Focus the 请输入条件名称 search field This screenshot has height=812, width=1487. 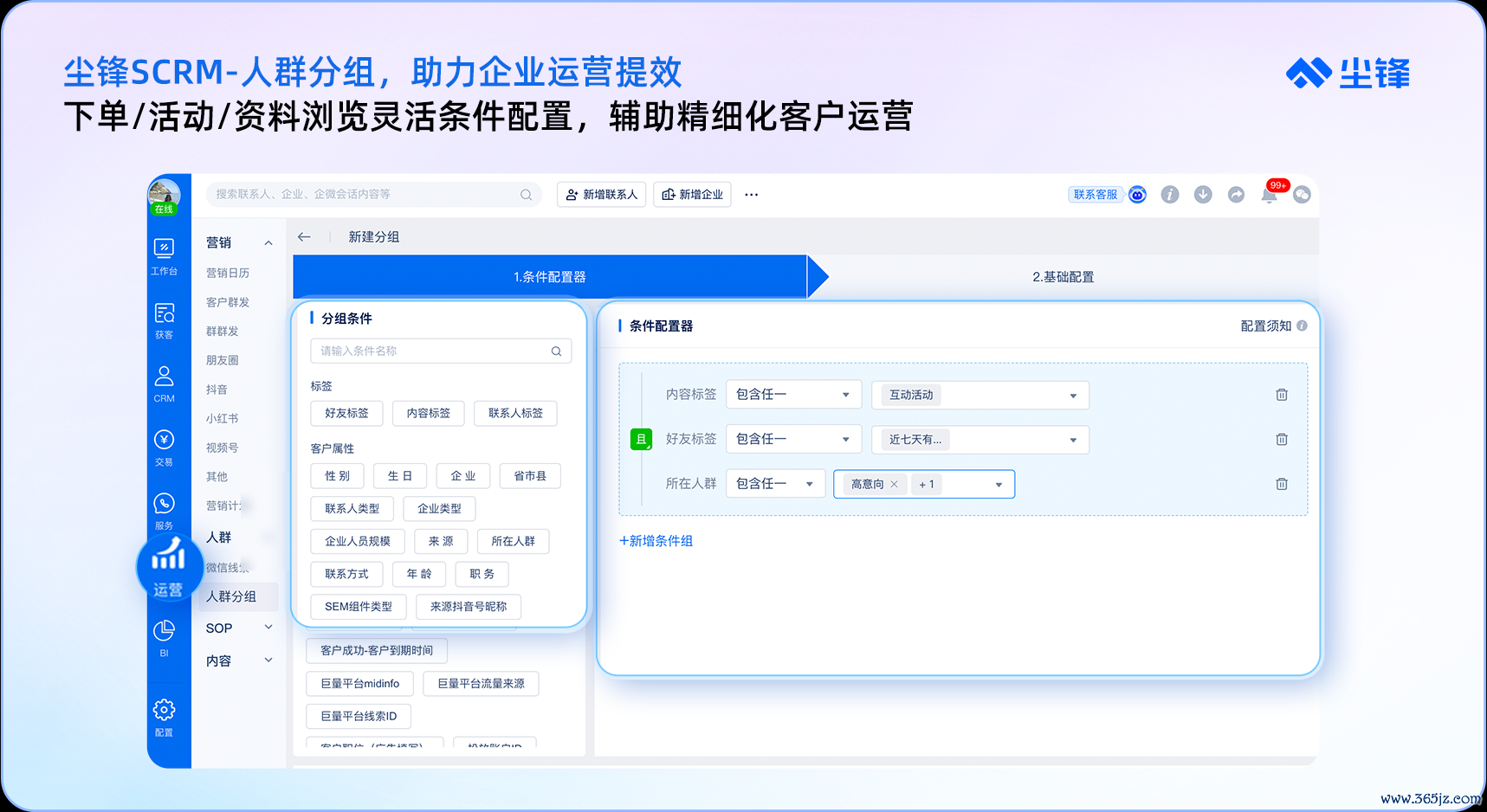[441, 351]
